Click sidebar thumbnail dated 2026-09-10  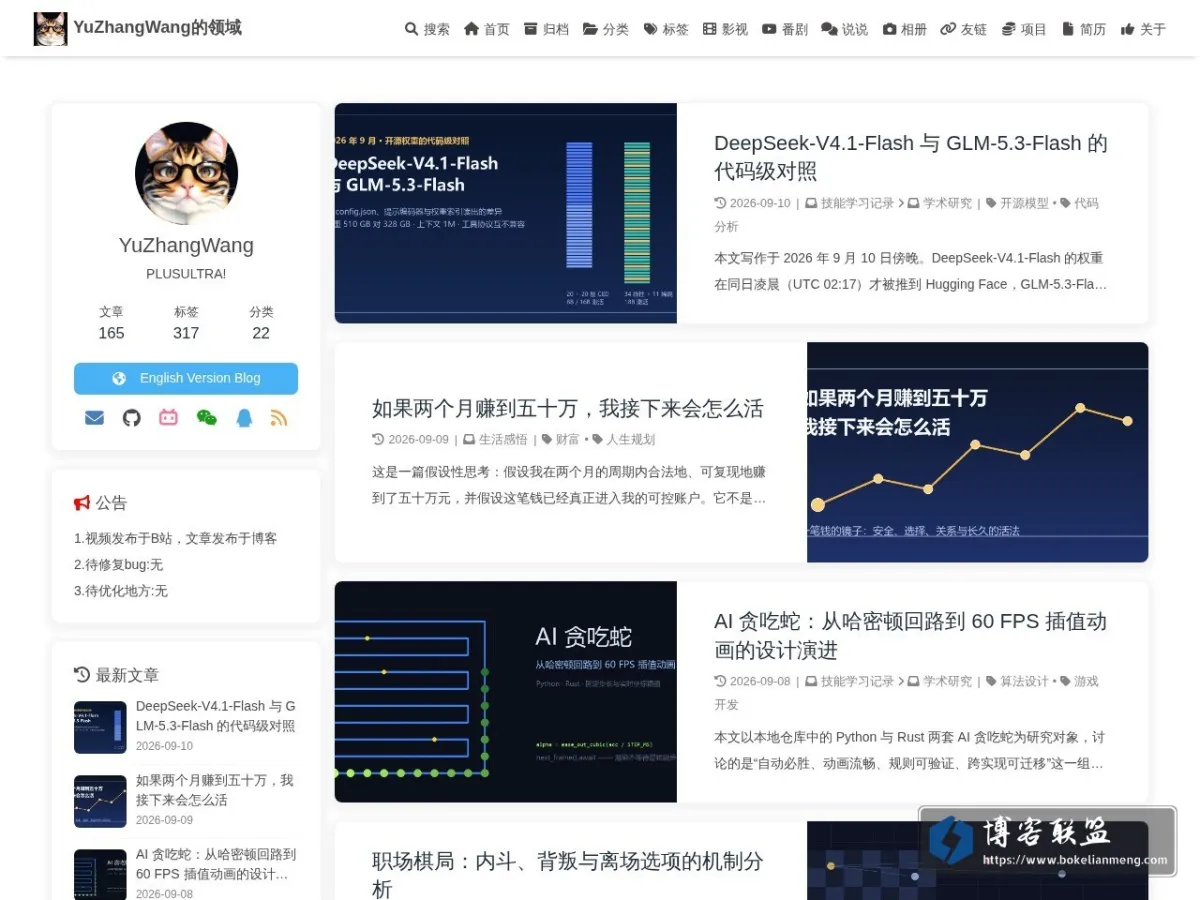tap(100, 727)
